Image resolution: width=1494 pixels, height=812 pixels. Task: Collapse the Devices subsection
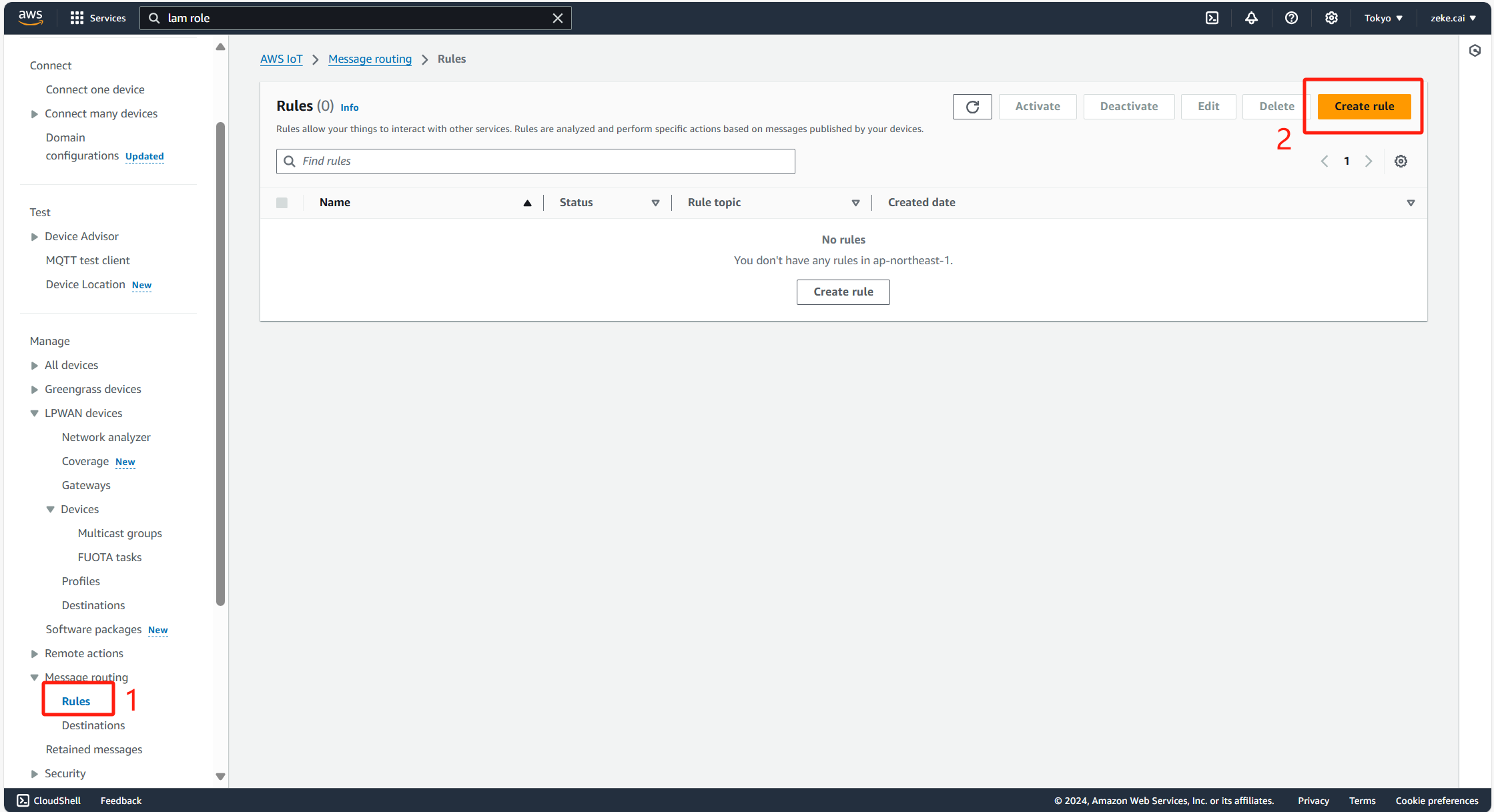pos(50,510)
